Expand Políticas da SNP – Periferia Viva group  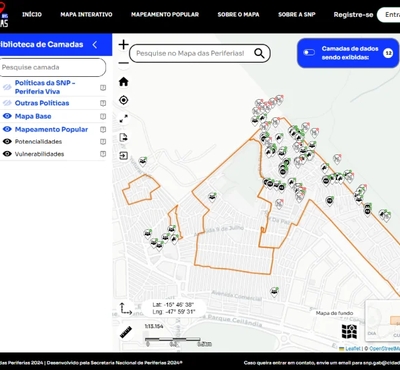click(x=45, y=87)
